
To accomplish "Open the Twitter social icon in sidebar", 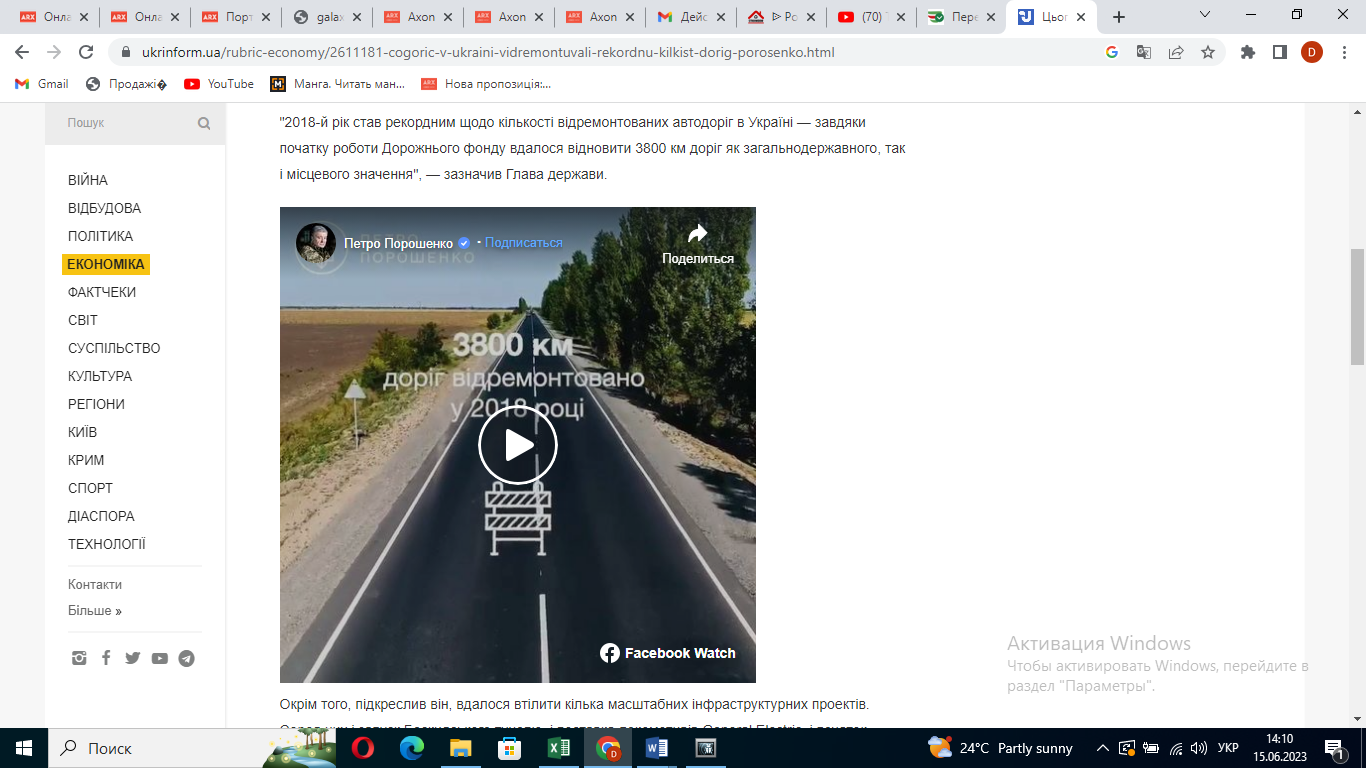I will coord(132,658).
